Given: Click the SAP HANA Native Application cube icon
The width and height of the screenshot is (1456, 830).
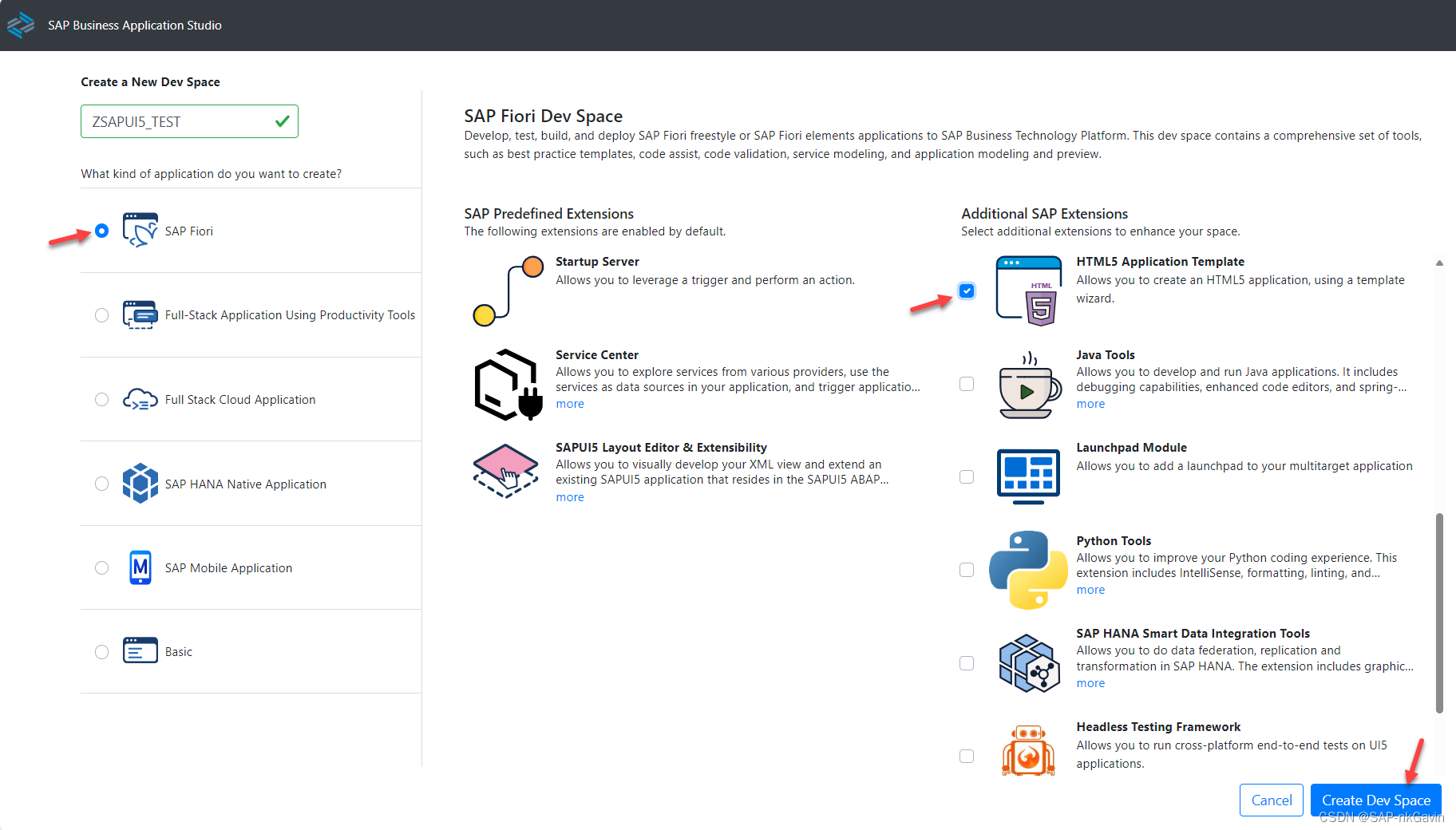Looking at the screenshot, I should [x=140, y=483].
